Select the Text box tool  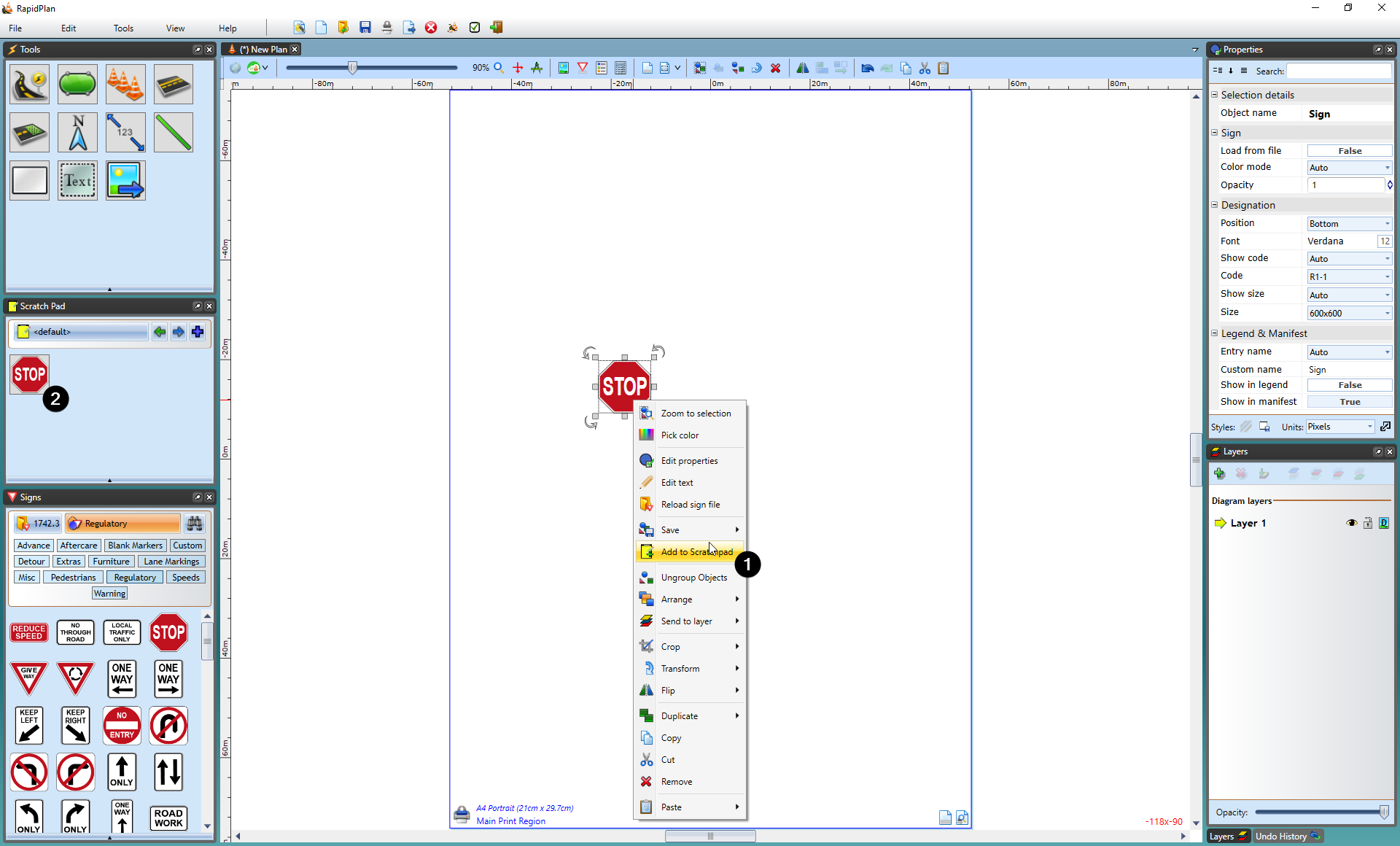coord(77,180)
